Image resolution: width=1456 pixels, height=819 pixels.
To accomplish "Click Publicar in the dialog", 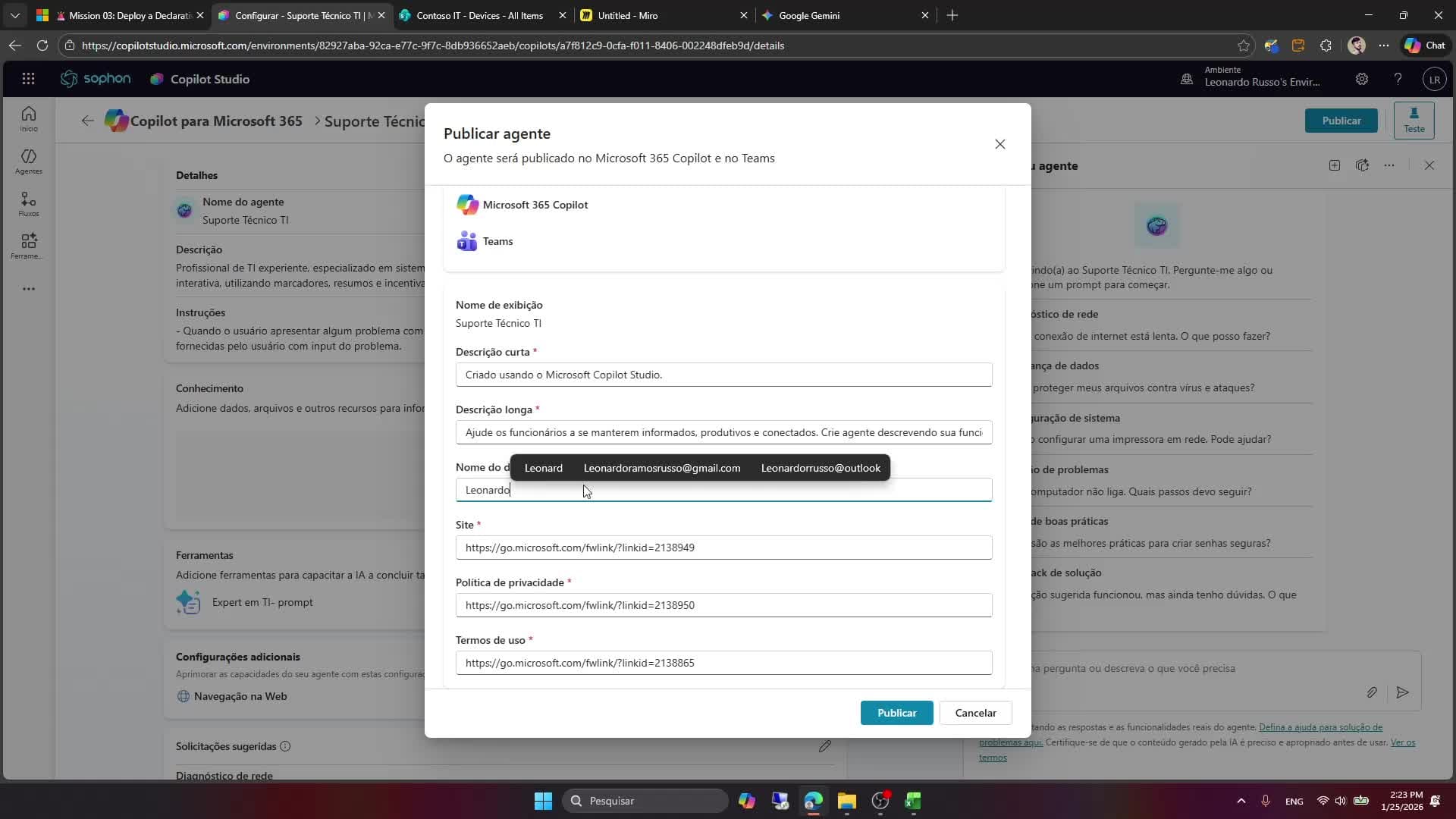I will (896, 713).
